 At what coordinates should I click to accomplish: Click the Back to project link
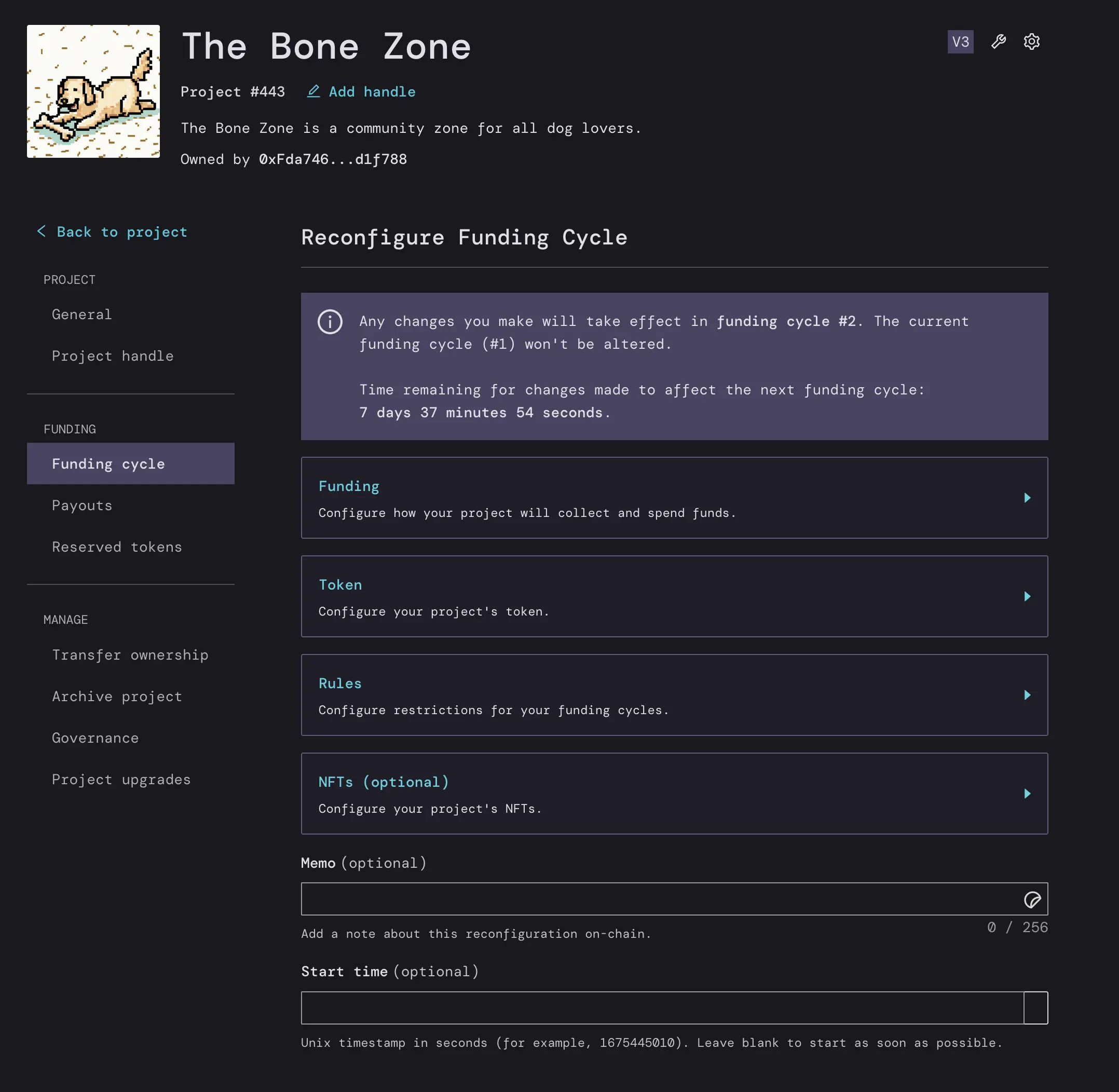pyautogui.click(x=121, y=231)
